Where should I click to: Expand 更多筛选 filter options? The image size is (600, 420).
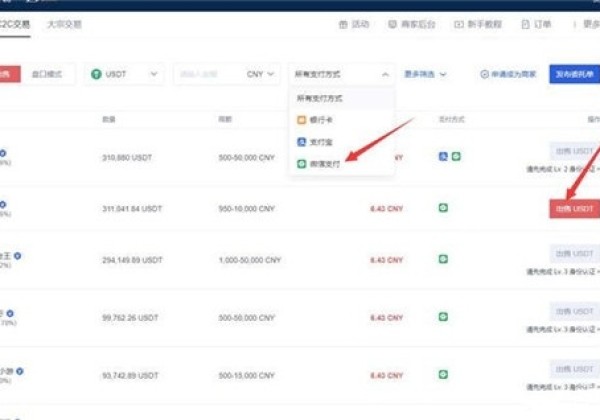pos(425,74)
